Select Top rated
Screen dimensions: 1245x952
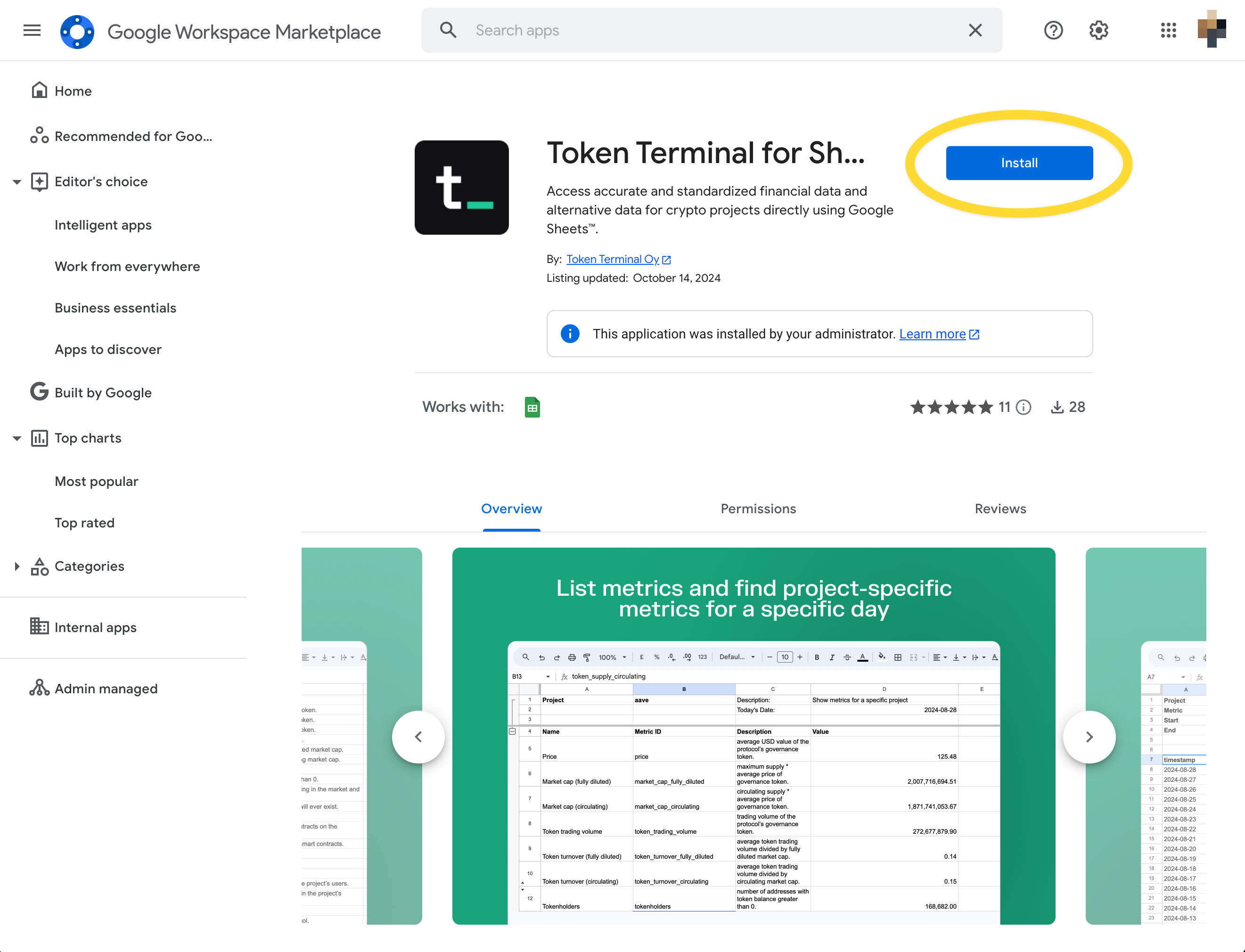coord(84,523)
